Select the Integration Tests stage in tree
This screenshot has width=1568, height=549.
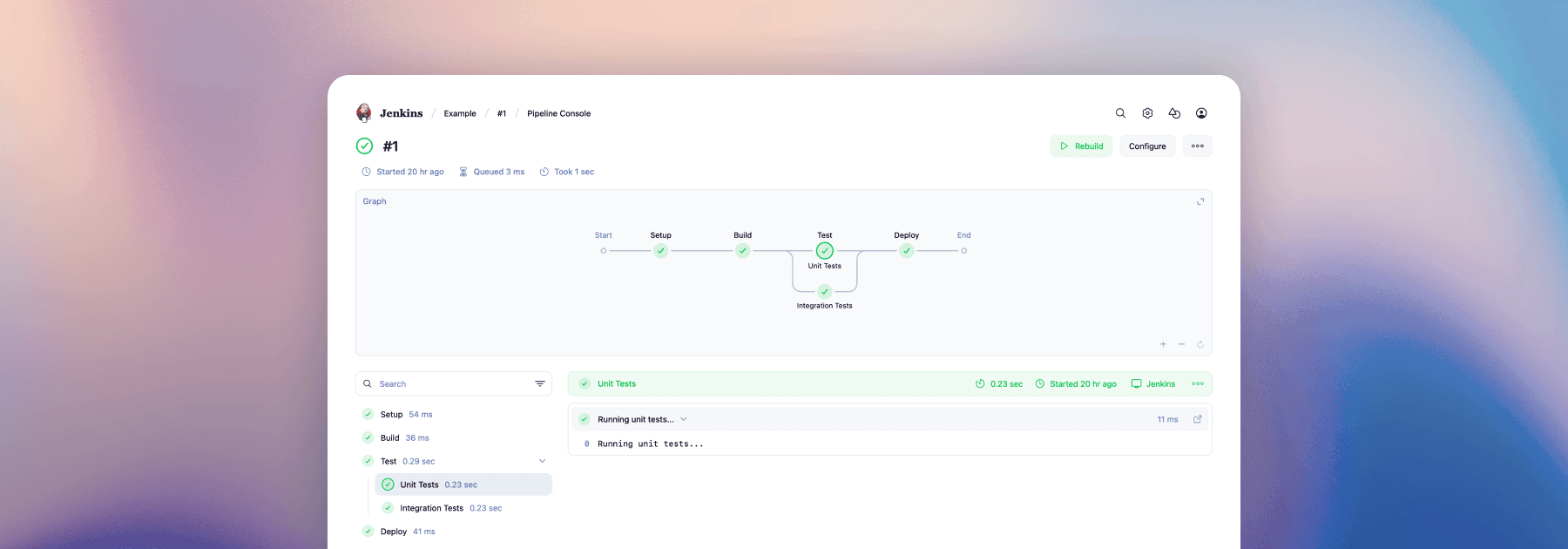pyautogui.click(x=431, y=508)
